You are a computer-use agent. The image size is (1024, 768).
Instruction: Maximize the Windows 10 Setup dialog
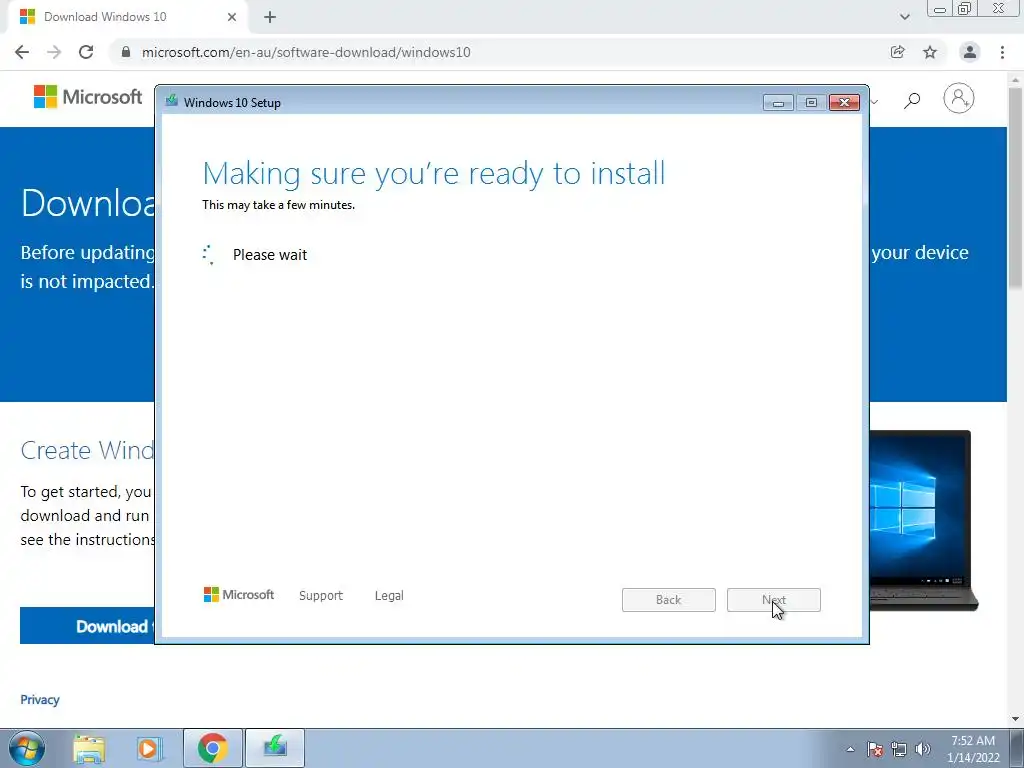tap(811, 103)
